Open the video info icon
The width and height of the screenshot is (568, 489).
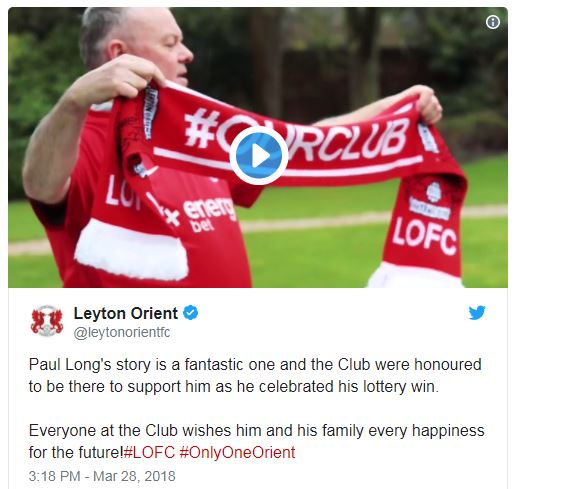[493, 22]
